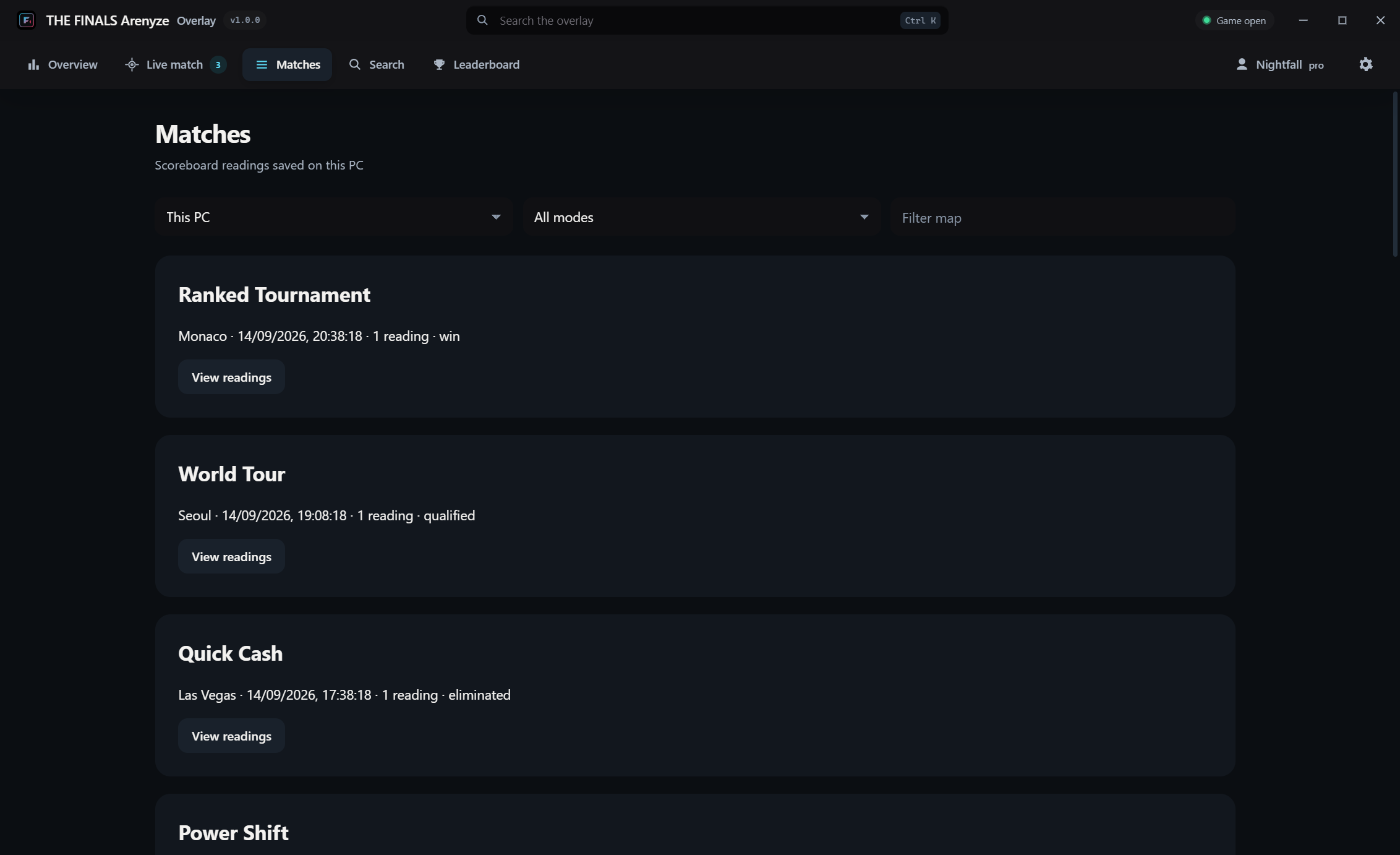View readings for Quick Cash match

tap(231, 736)
